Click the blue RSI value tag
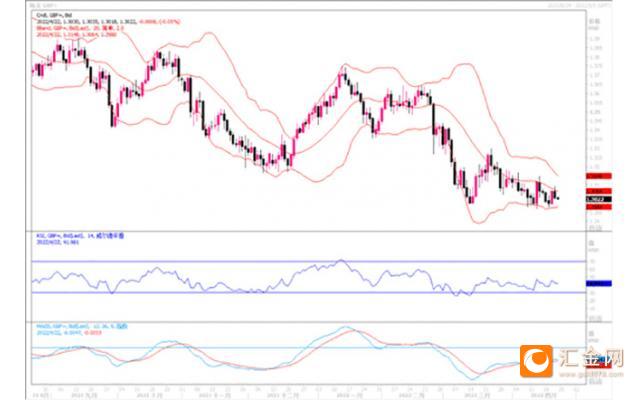The height and width of the screenshot is (400, 640). pyautogui.click(x=598, y=283)
